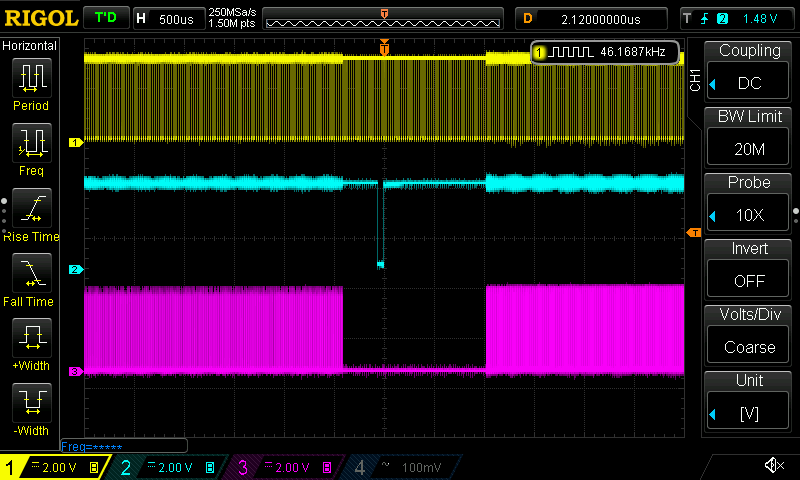This screenshot has height=480, width=800.
Task: Click the rising edge trigger icon
Action: tap(705, 19)
